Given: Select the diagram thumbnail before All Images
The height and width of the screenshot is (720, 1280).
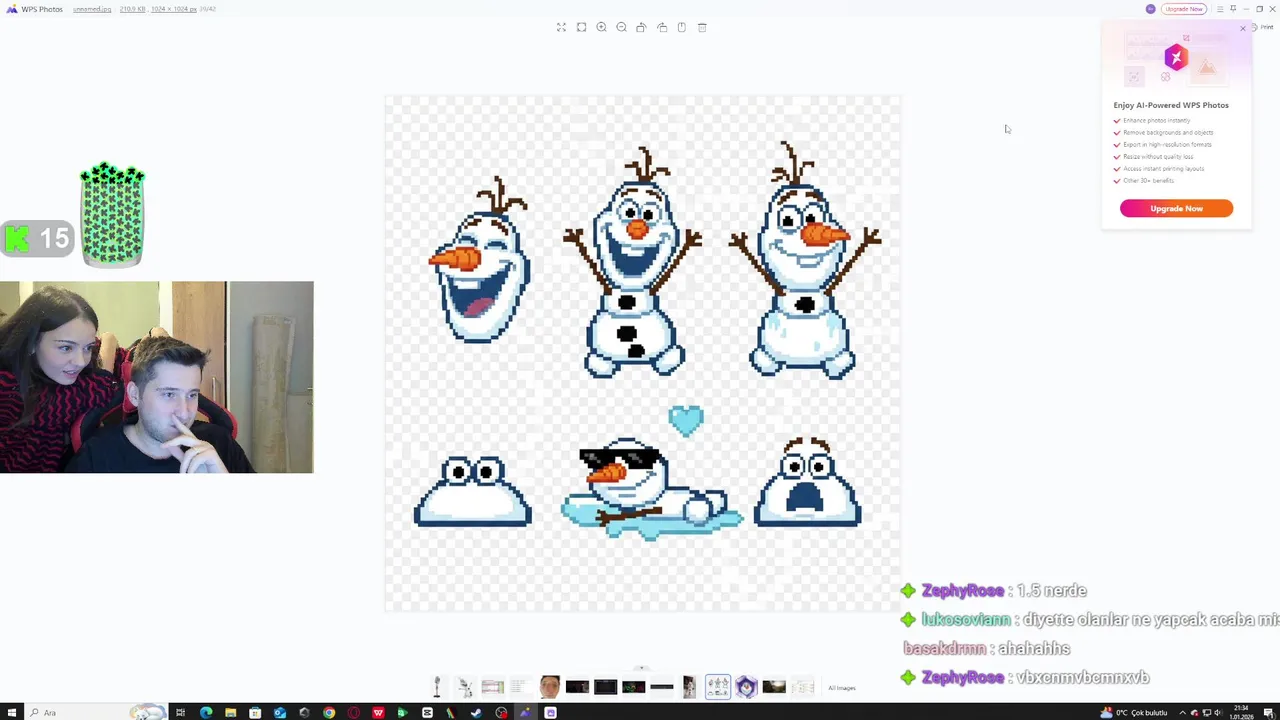Looking at the screenshot, I should pyautogui.click(x=802, y=687).
